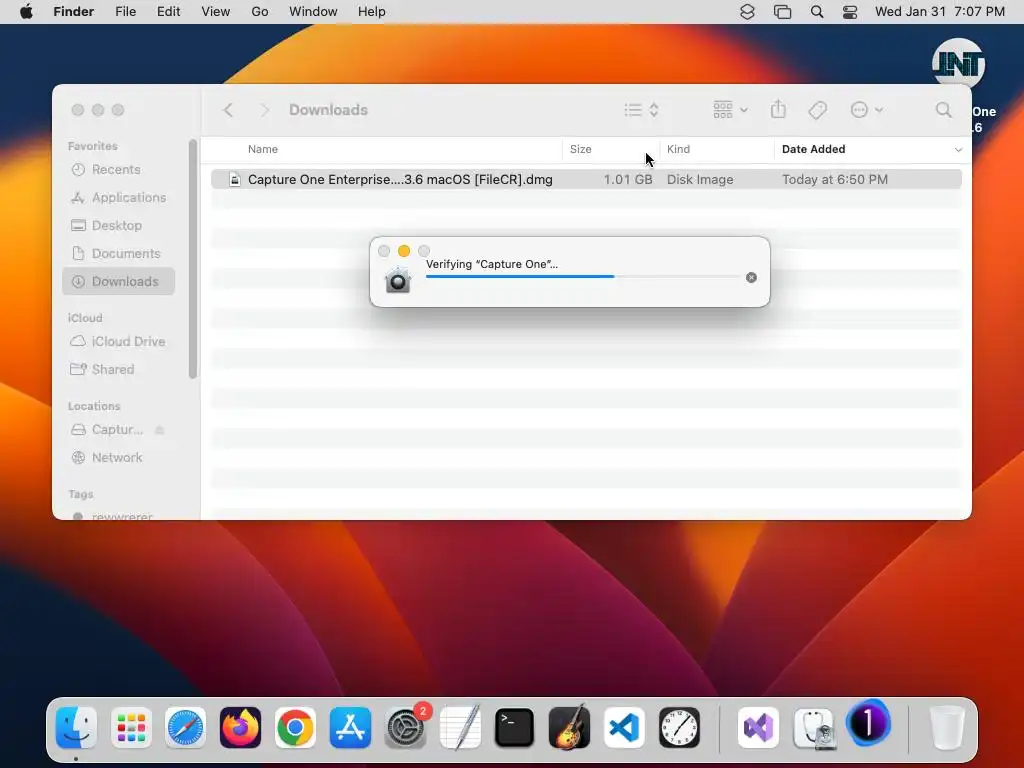Go forward in Finder window

pos(264,110)
